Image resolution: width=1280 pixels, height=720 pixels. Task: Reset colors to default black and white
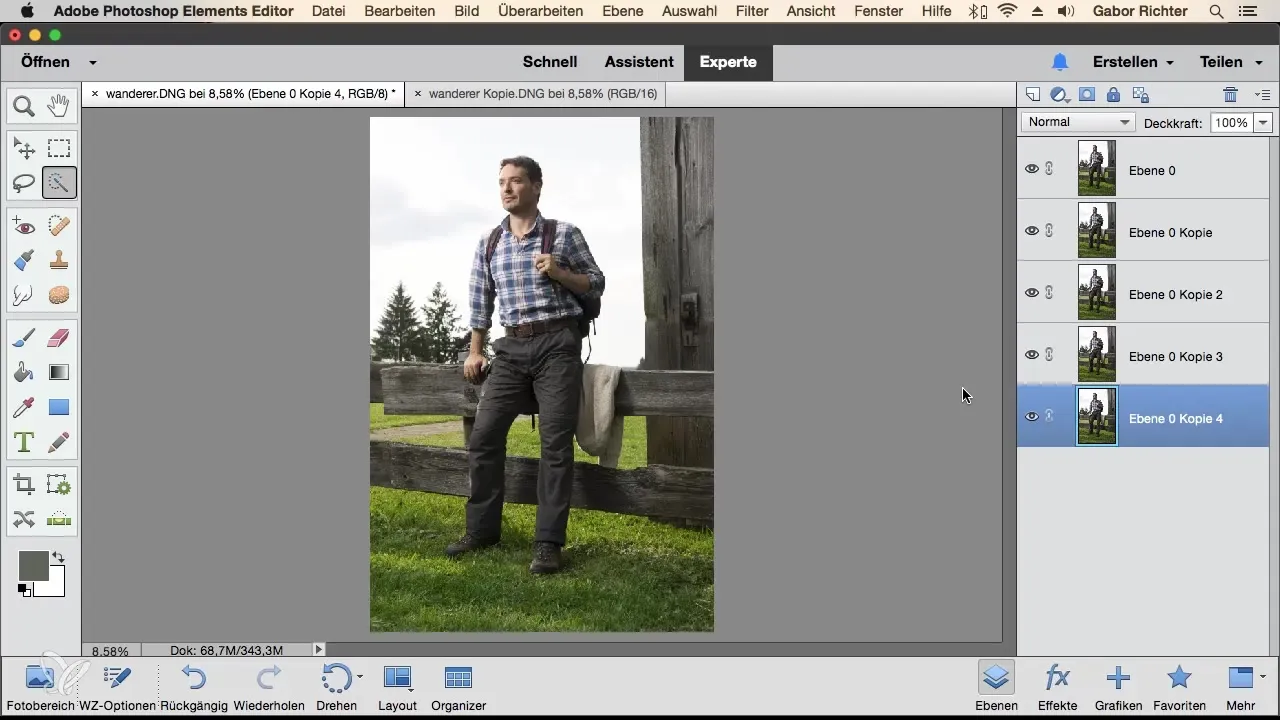(x=24, y=591)
